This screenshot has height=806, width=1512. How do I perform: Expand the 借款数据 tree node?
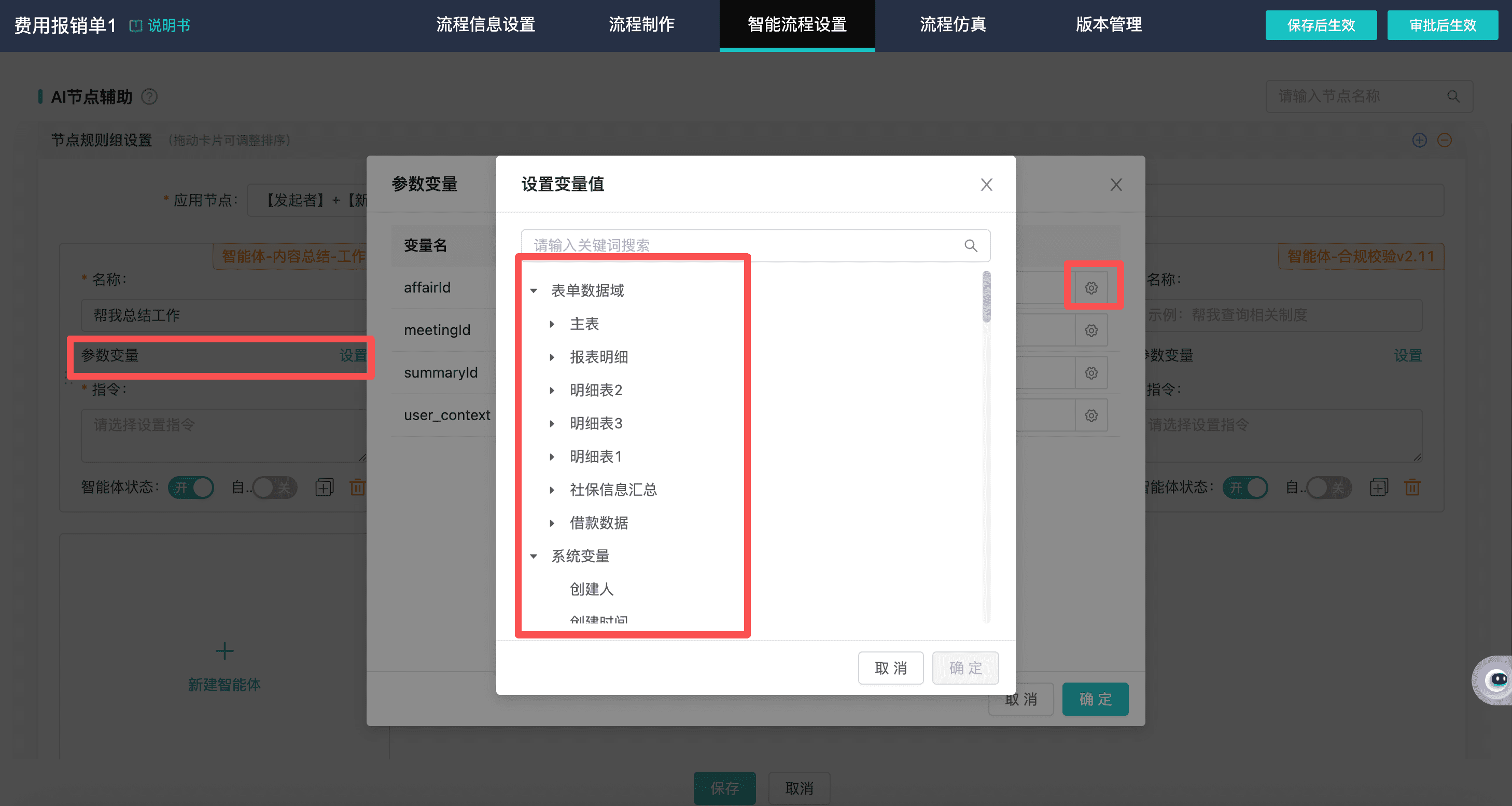coord(552,523)
